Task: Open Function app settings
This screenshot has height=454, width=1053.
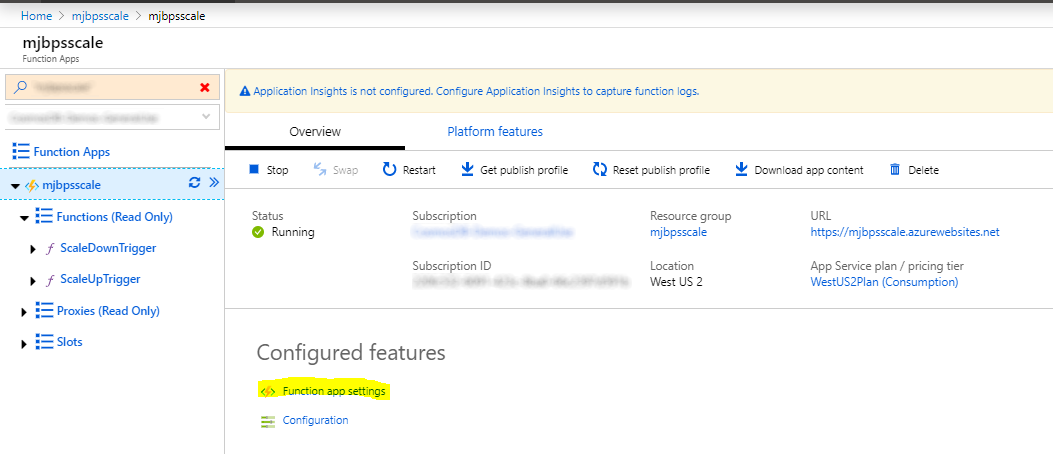Action: point(334,391)
